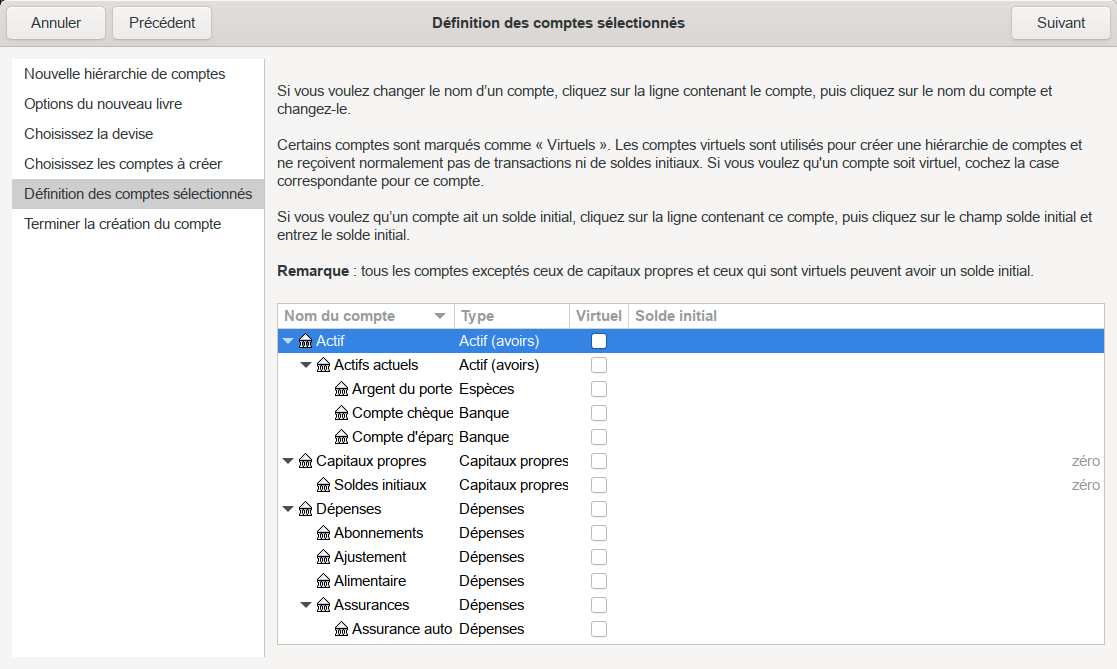The height and width of the screenshot is (669, 1117).
Task: Open Terminer la création du compte step
Action: click(x=123, y=224)
